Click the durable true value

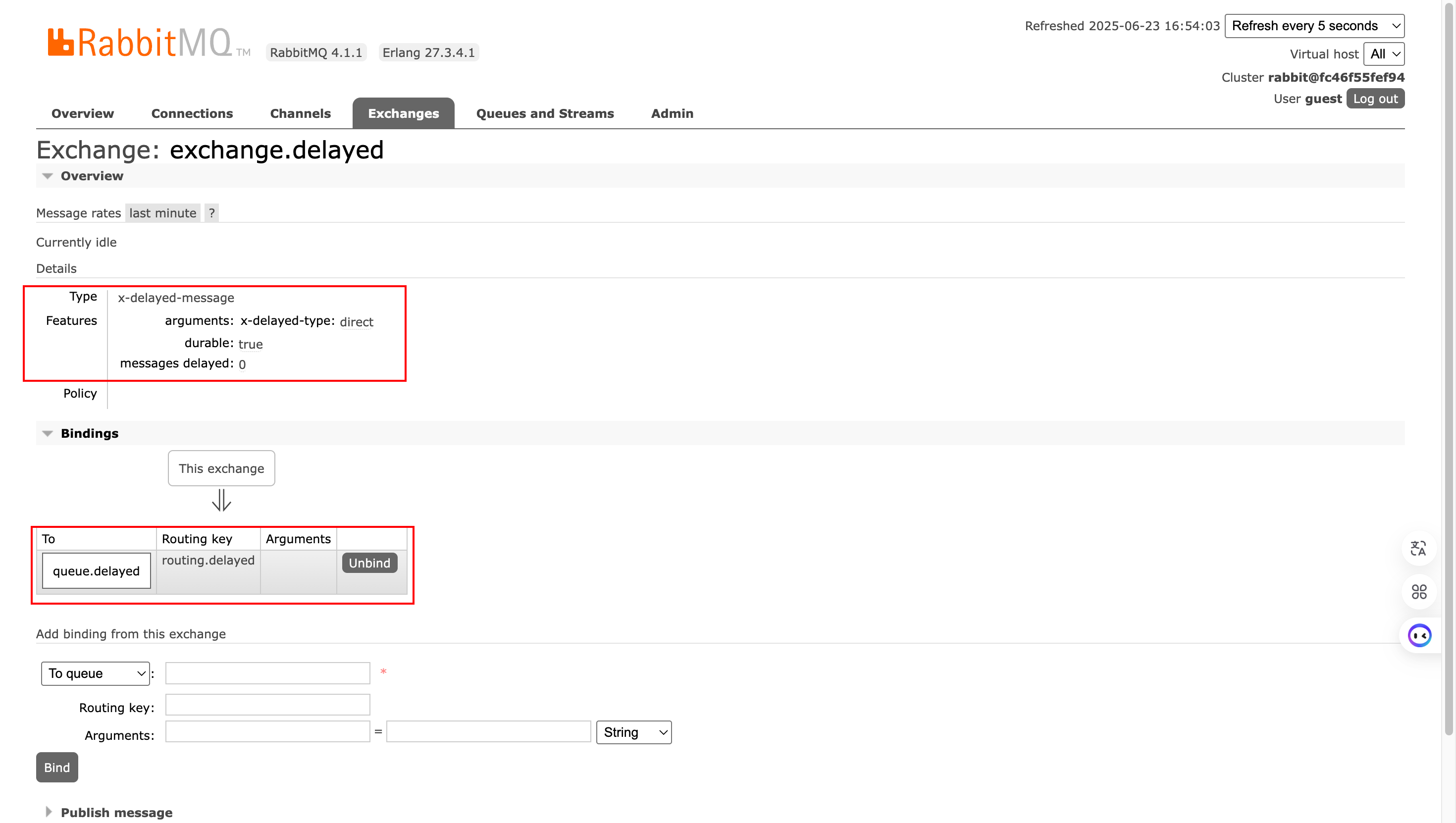251,344
